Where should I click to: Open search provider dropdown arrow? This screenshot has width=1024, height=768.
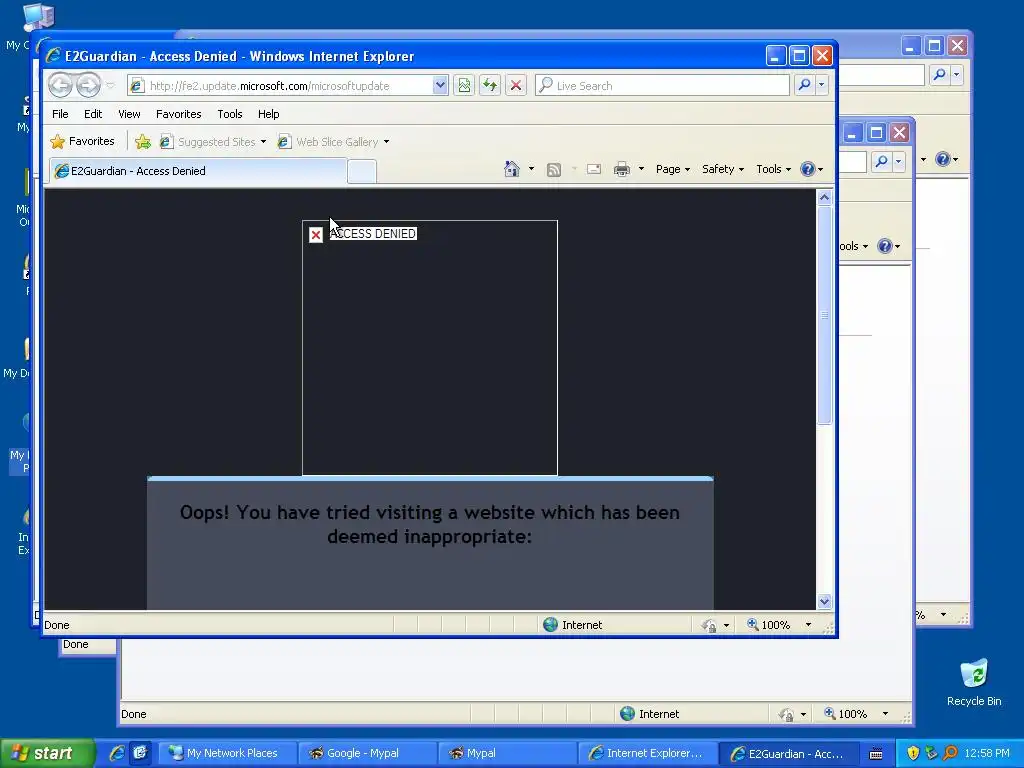coord(822,85)
